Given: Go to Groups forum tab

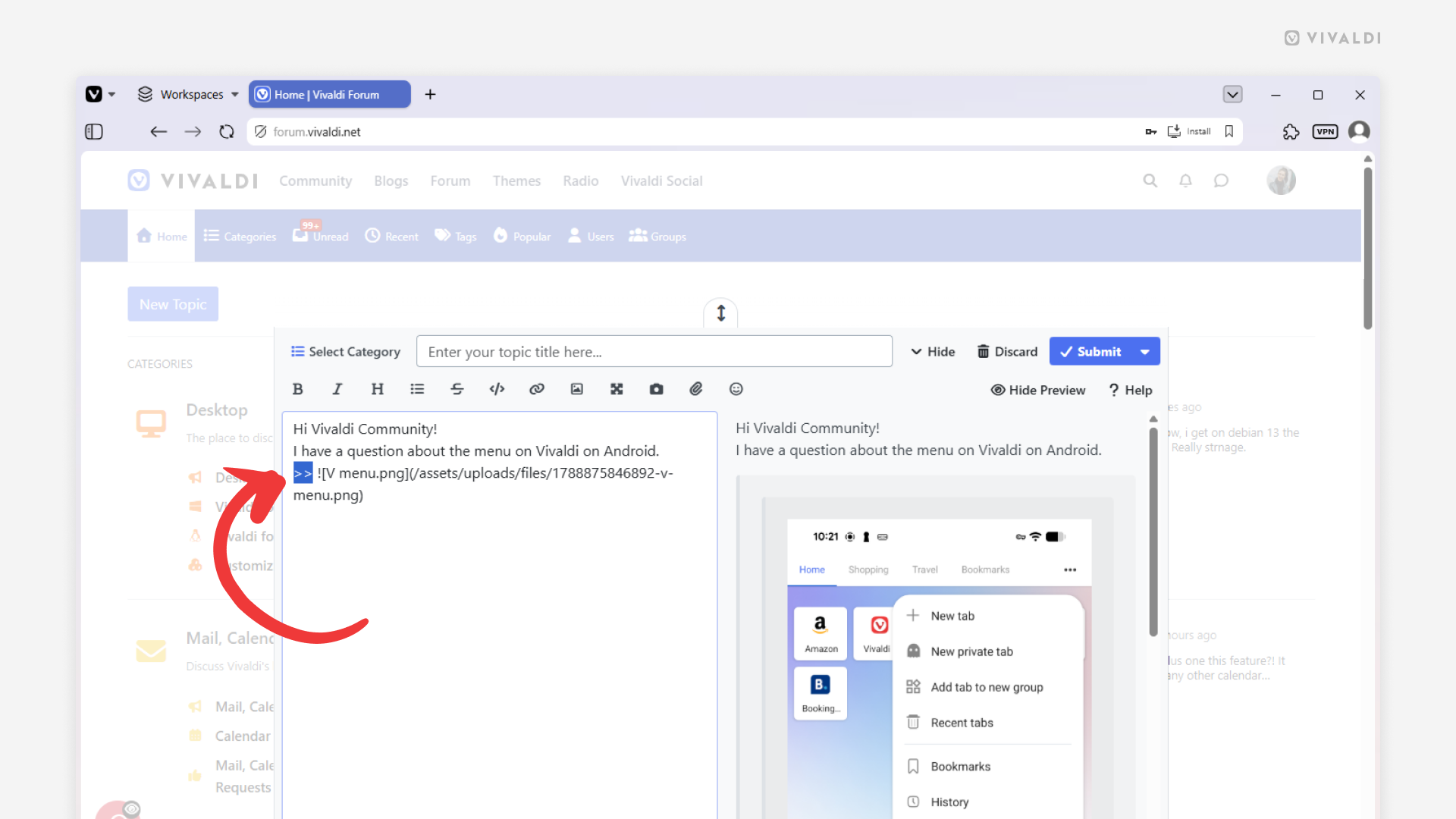Looking at the screenshot, I should pyautogui.click(x=657, y=236).
